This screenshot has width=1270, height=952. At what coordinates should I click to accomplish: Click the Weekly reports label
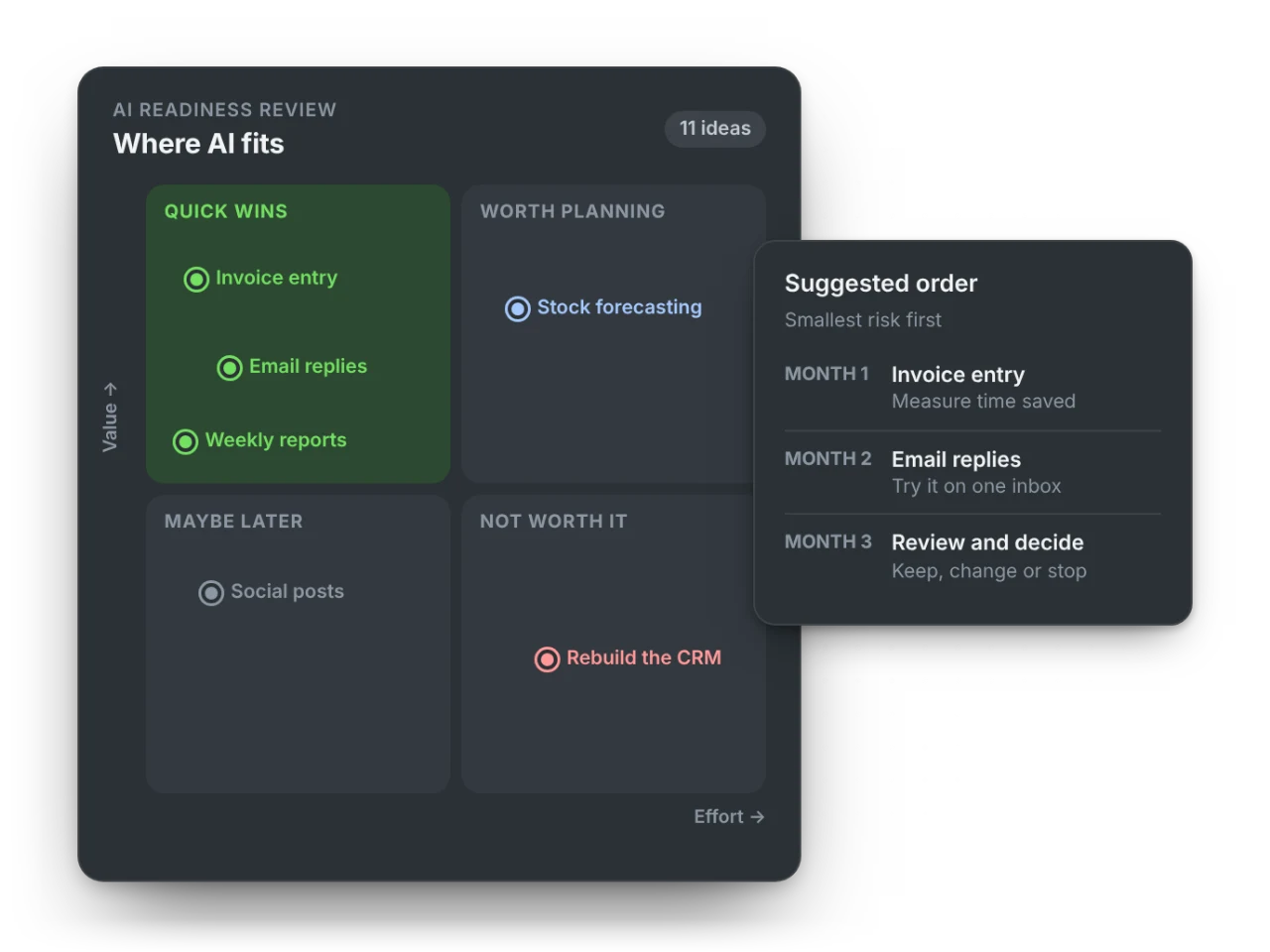[x=276, y=439]
